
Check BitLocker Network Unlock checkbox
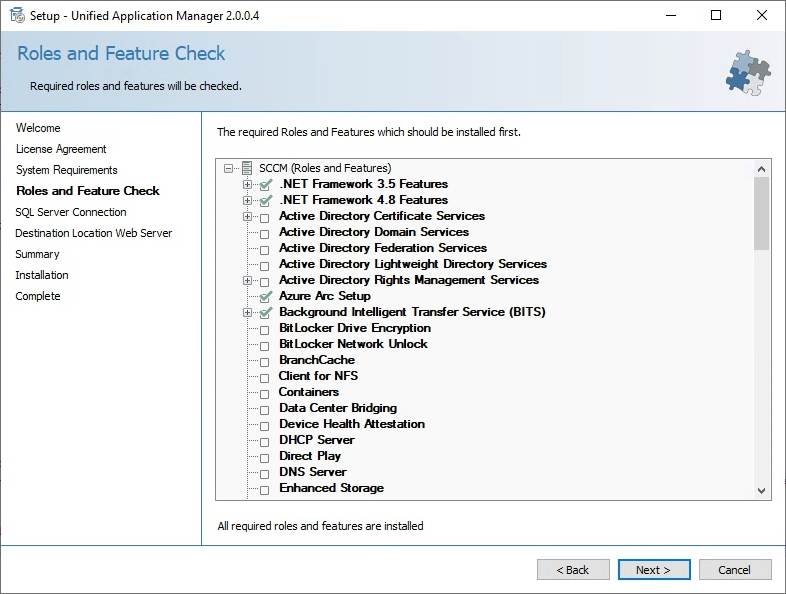tap(265, 346)
